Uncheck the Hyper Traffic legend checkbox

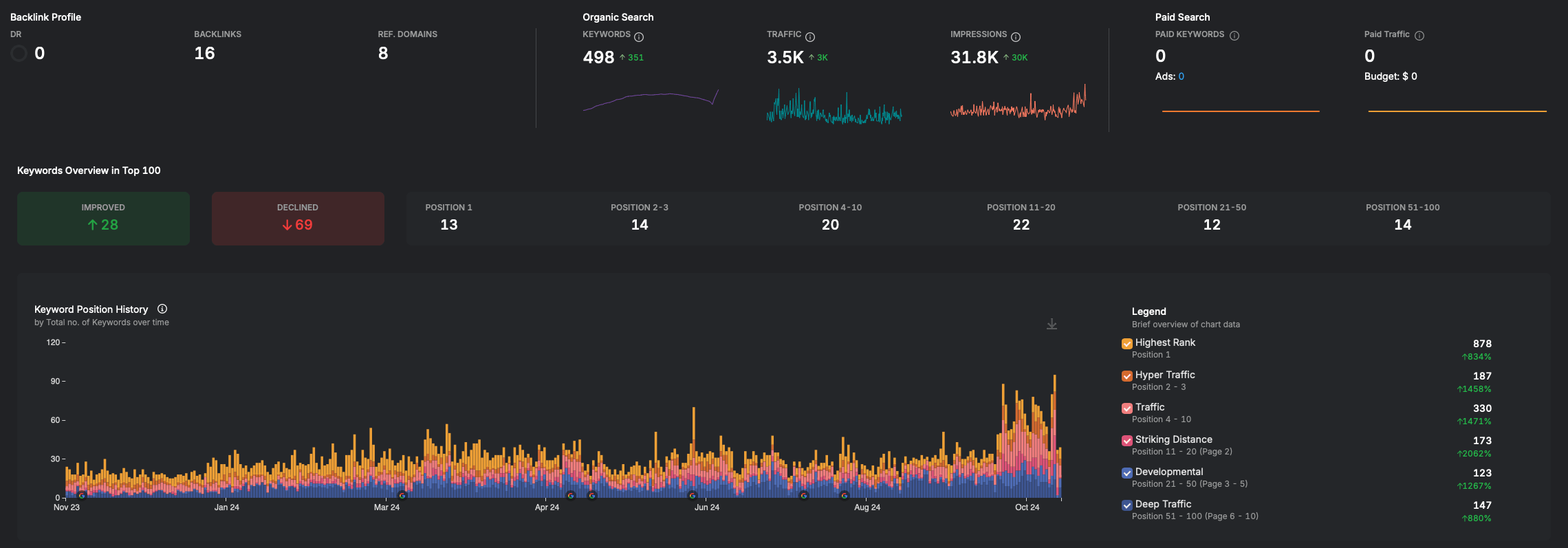1126,376
